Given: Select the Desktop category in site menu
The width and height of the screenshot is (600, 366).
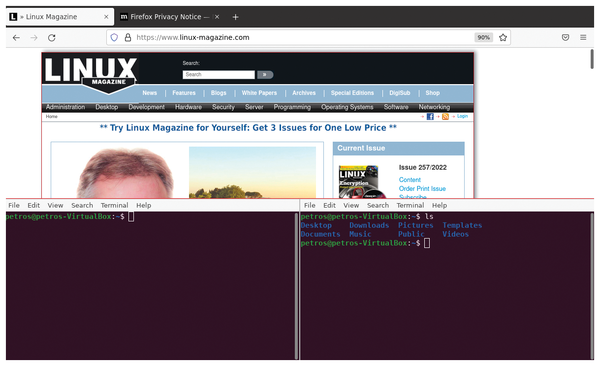Looking at the screenshot, I should point(107,107).
